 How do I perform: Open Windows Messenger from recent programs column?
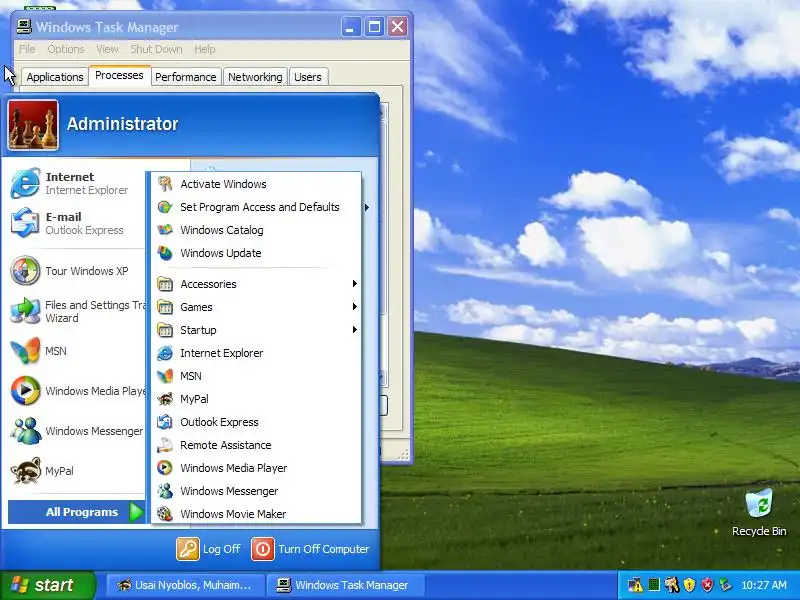pyautogui.click(x=77, y=431)
